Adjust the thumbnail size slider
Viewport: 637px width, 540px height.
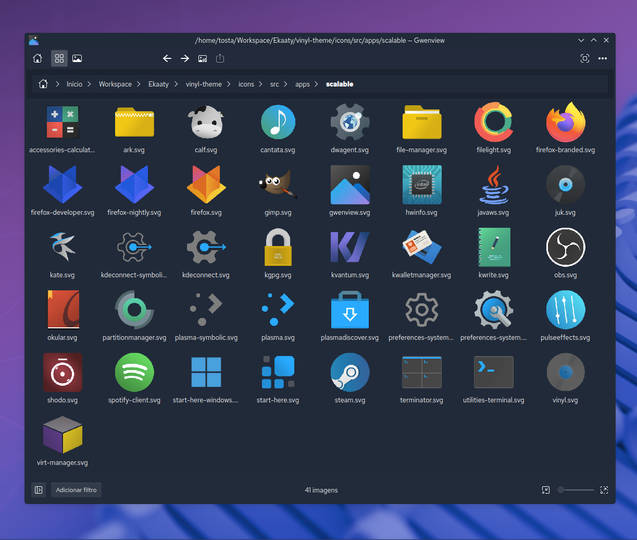575,490
